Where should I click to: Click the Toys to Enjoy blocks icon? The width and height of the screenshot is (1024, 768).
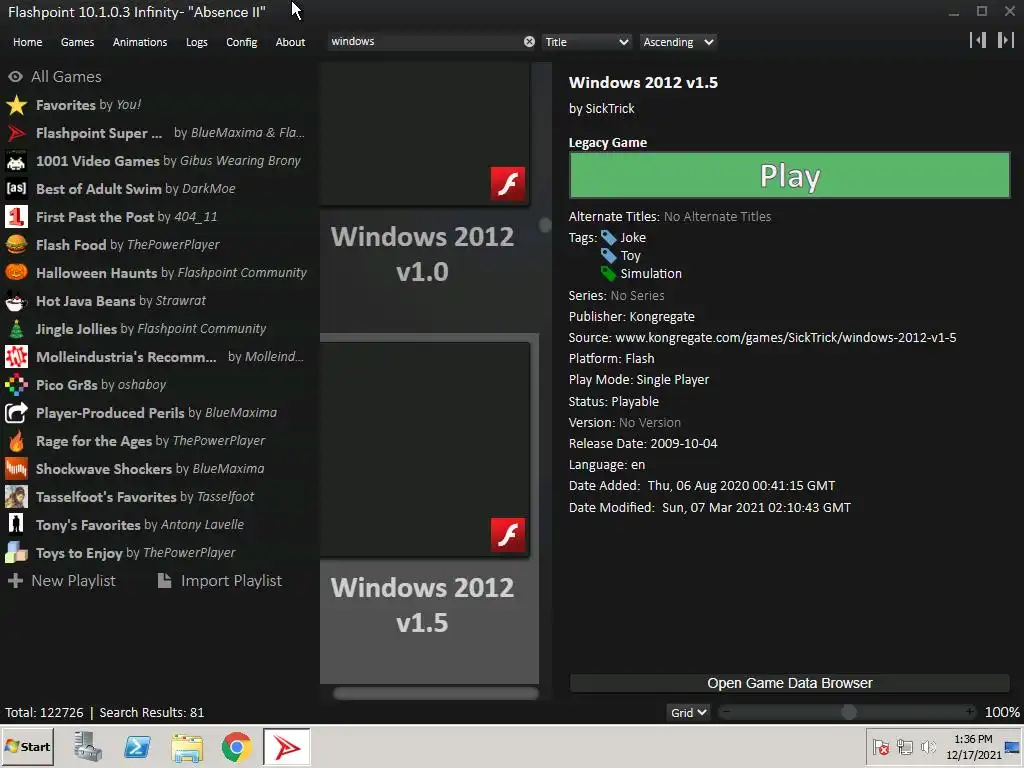coord(16,553)
